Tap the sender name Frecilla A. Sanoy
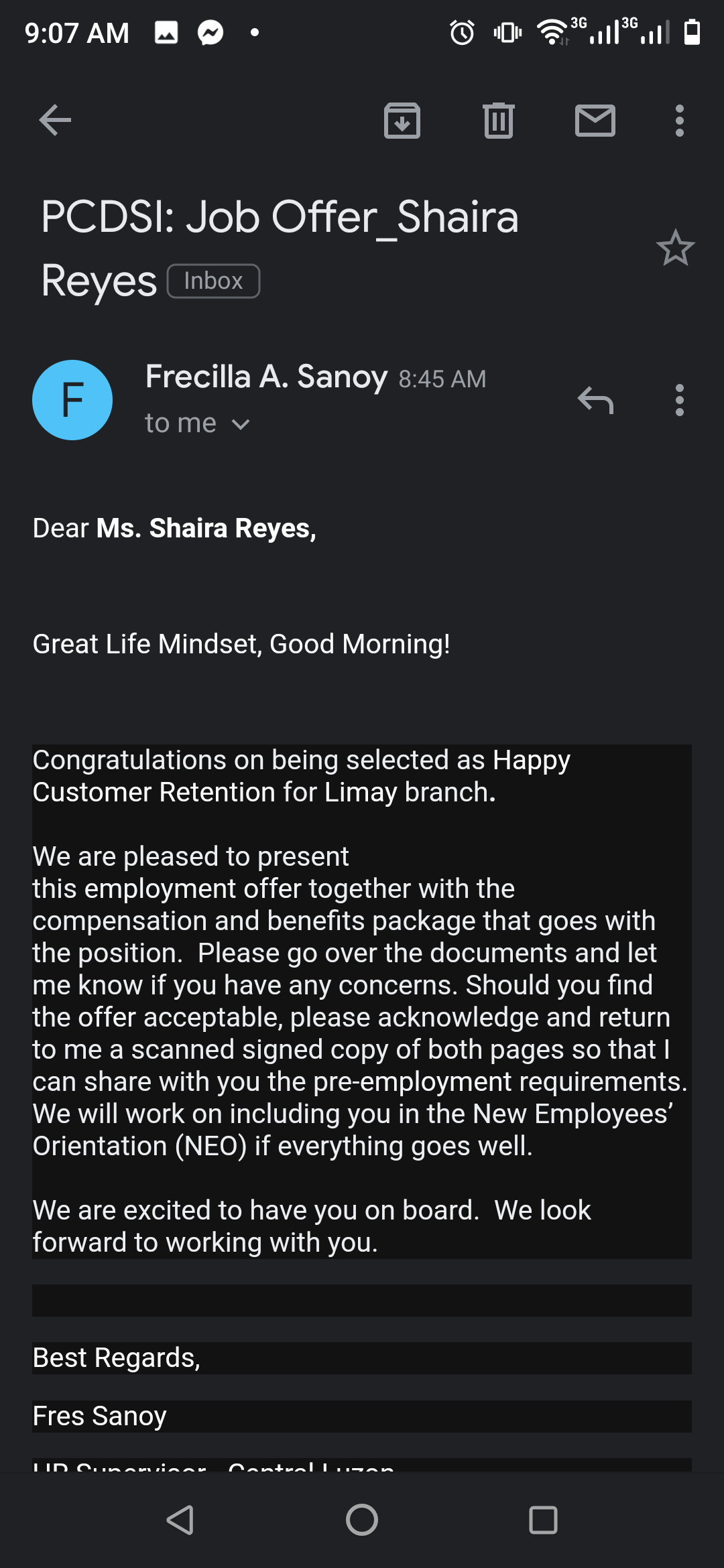Image resolution: width=724 pixels, height=1568 pixels. pyautogui.click(x=266, y=377)
